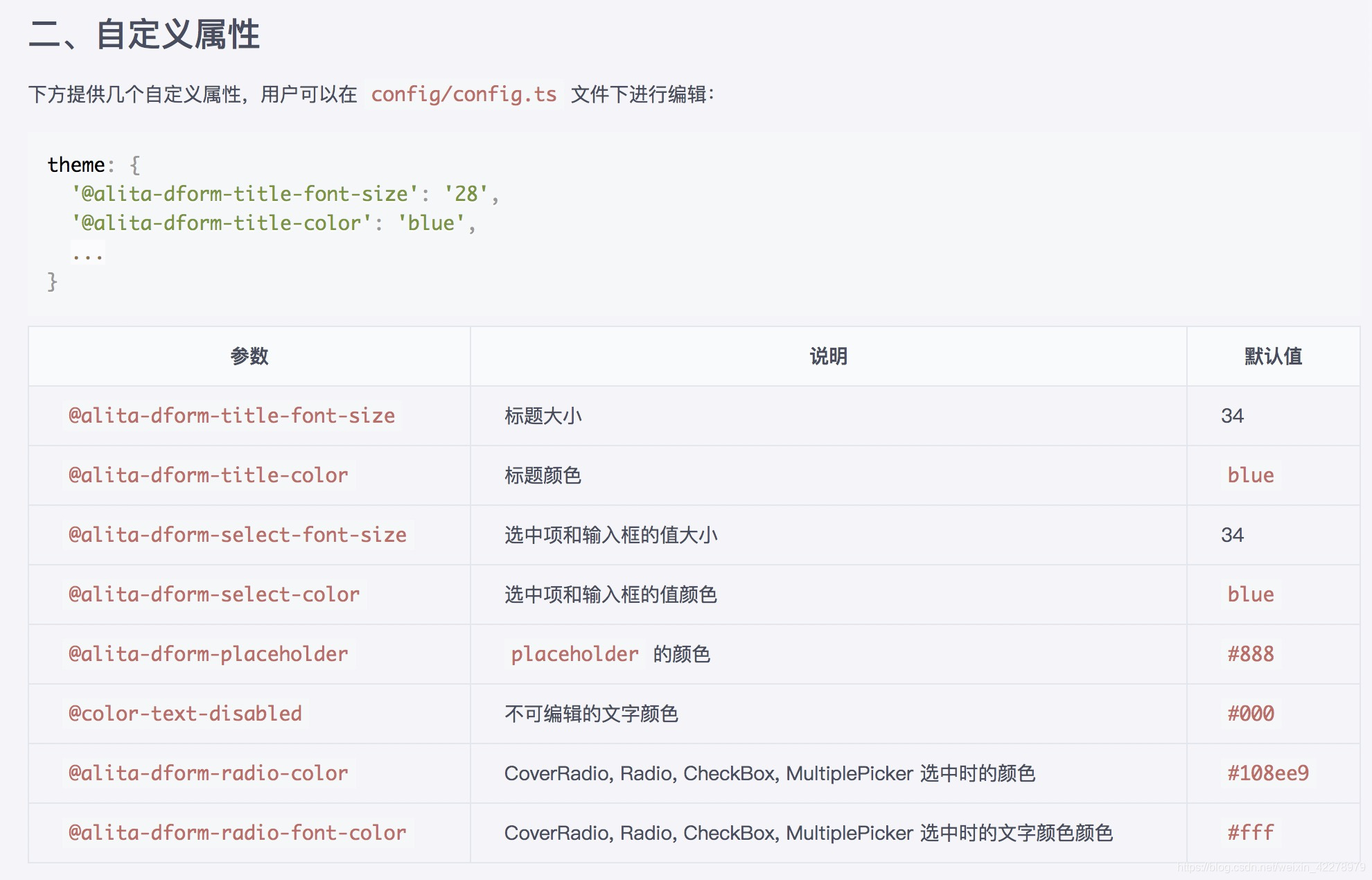1372x880 pixels.
Task: Click @alita-dform-title-font-size parameter
Action: (x=231, y=416)
